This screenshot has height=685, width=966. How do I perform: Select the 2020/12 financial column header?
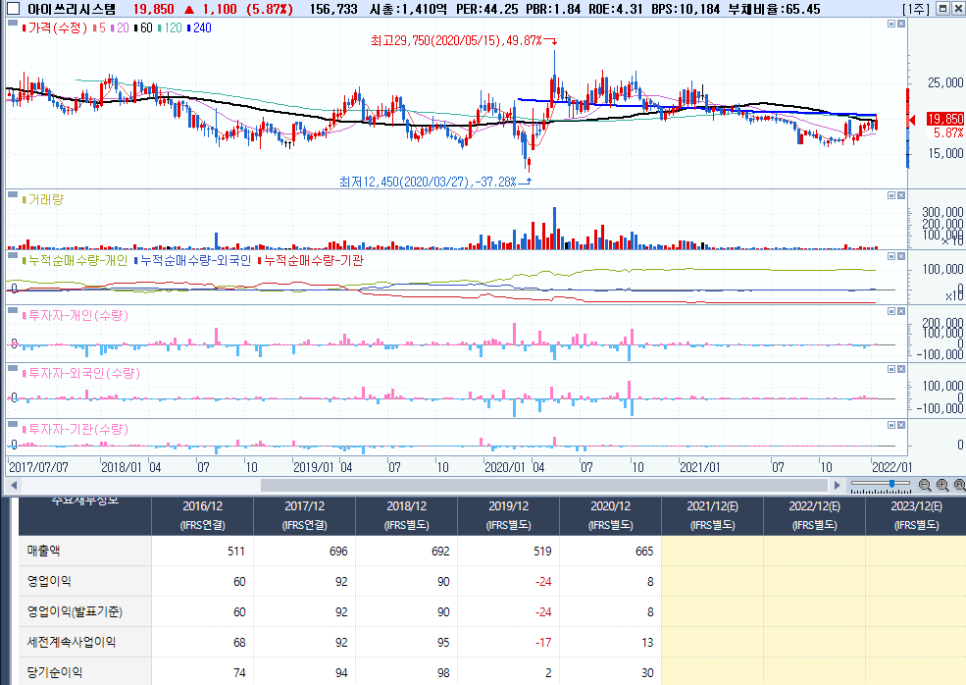610,515
